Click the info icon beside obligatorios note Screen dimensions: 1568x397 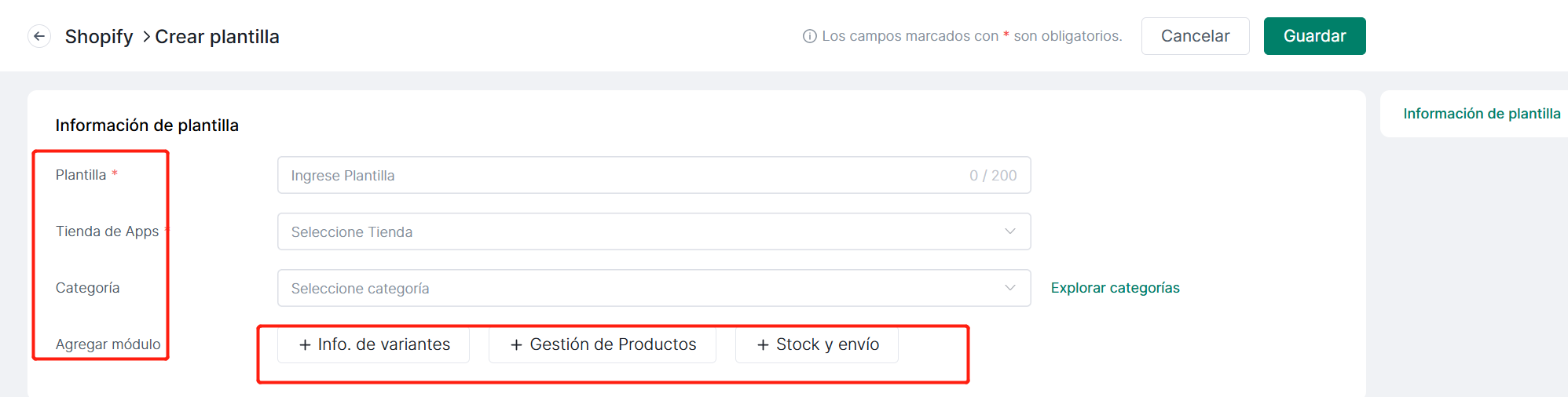810,36
